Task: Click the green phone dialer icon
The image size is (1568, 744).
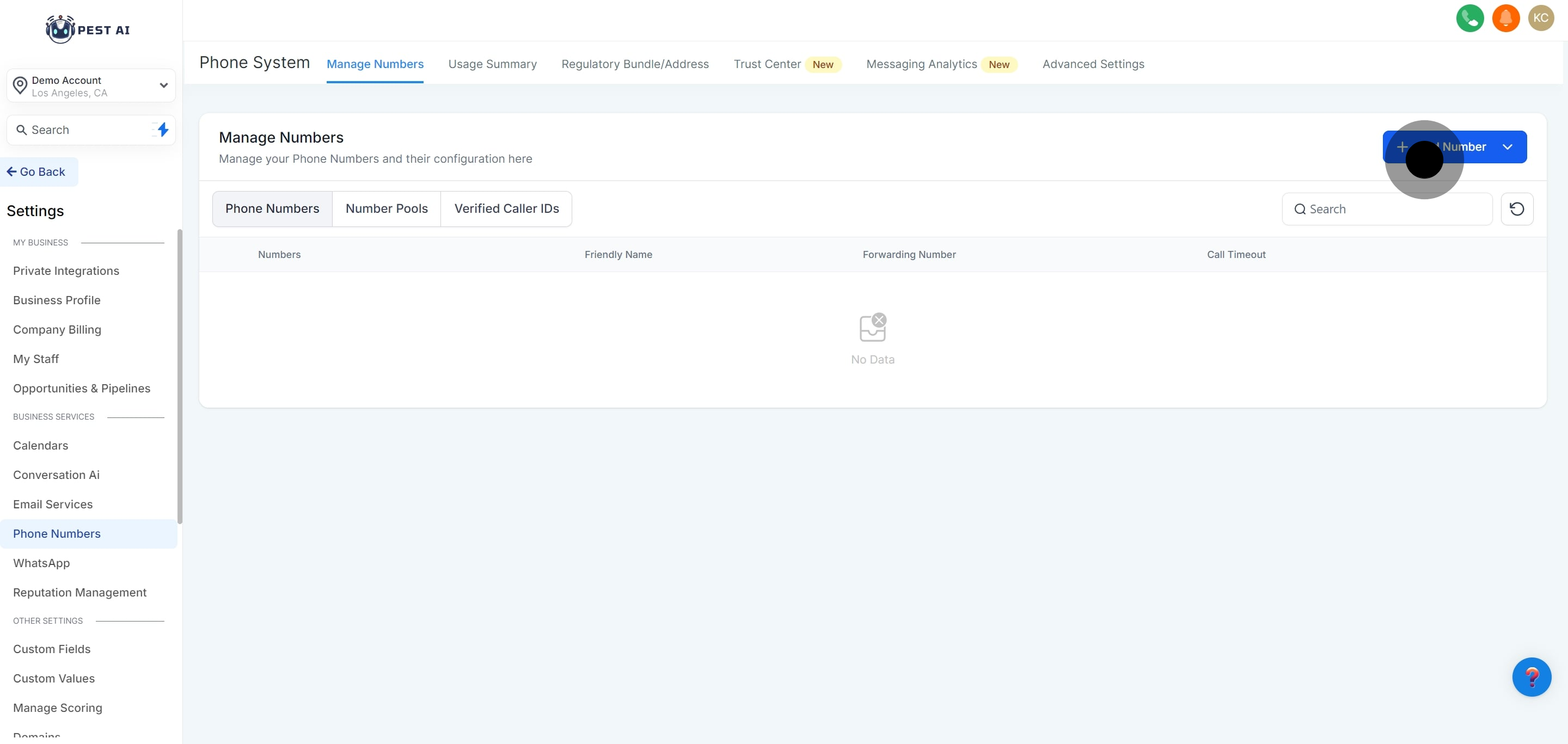Action: tap(1469, 19)
